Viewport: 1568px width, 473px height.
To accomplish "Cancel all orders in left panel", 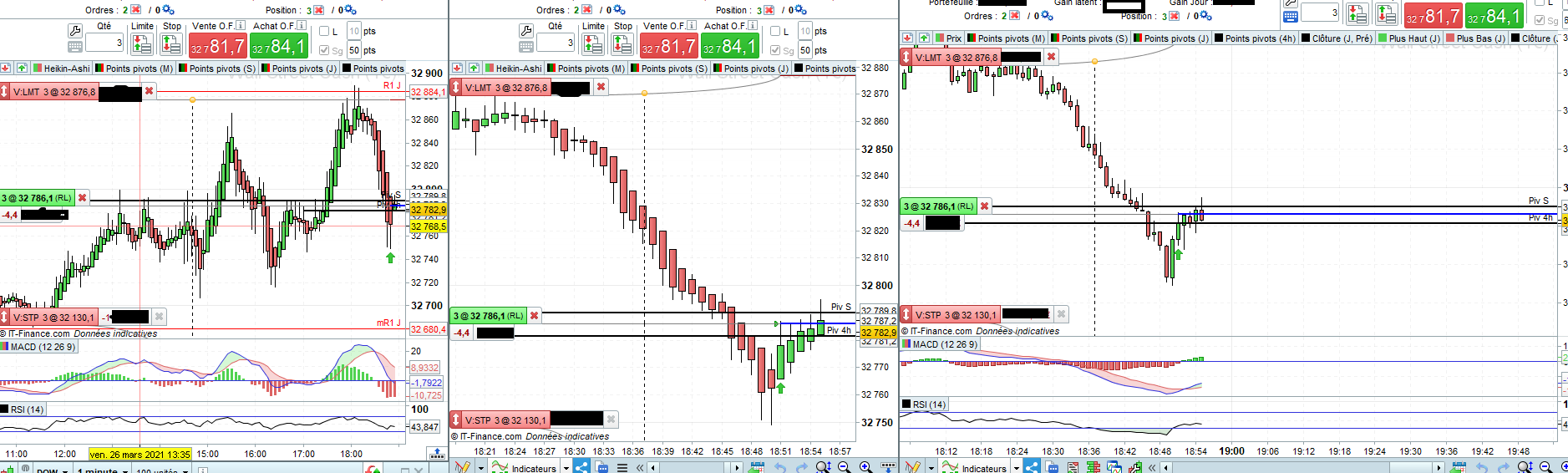I will pyautogui.click(x=135, y=10).
